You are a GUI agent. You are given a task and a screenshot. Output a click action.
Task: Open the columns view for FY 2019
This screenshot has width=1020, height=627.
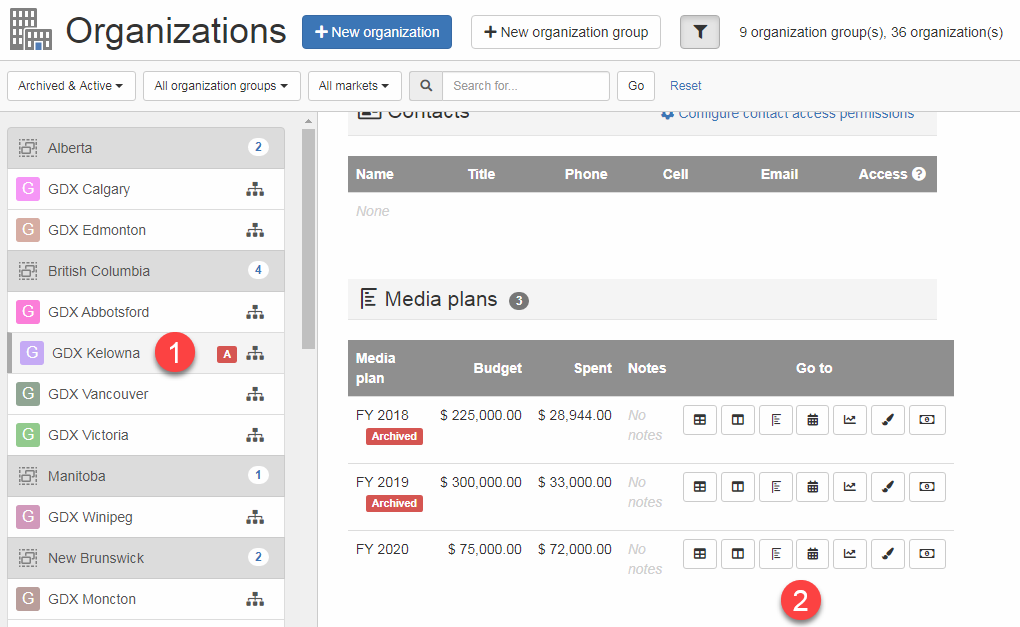point(737,487)
